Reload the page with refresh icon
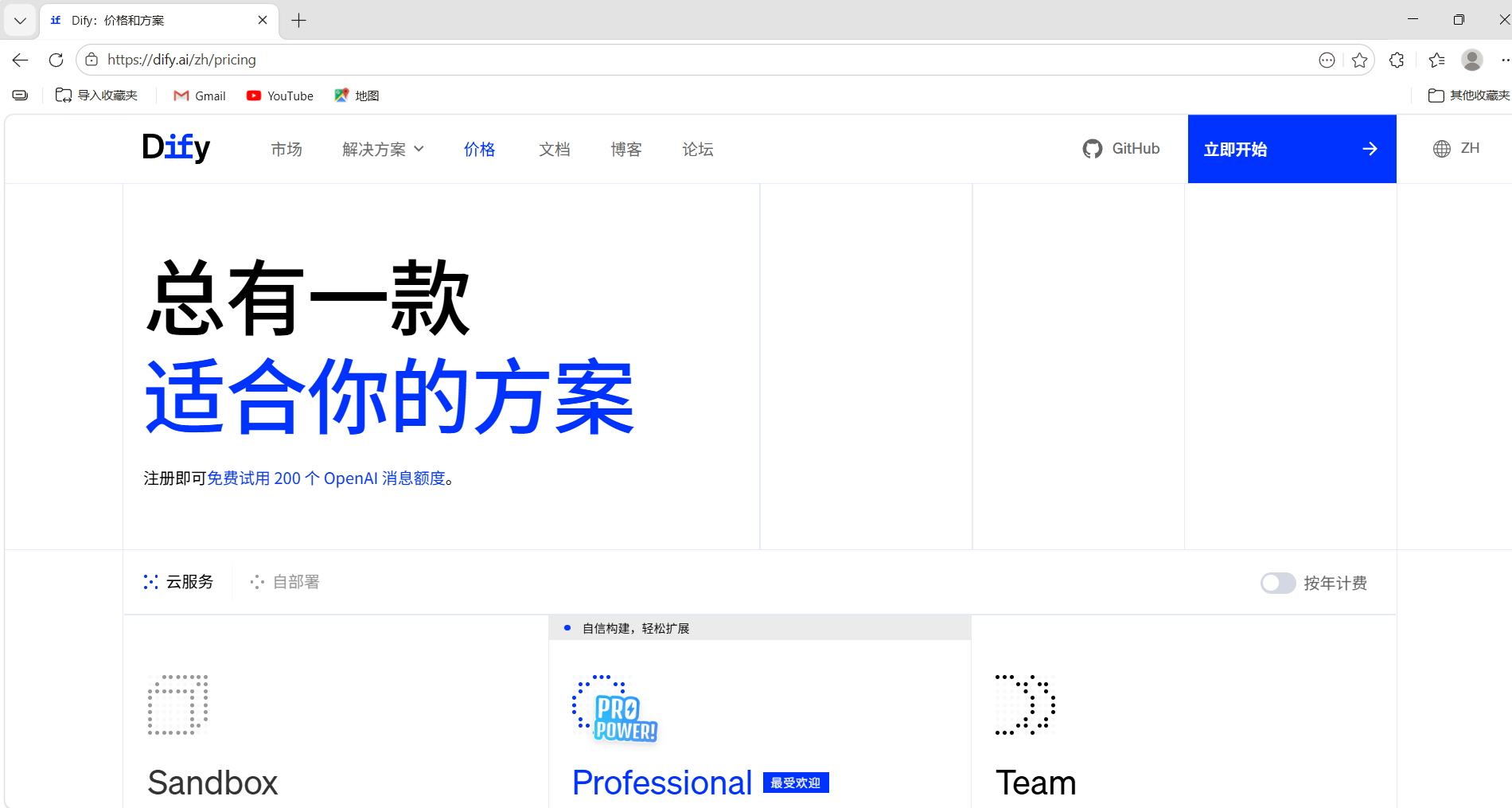The height and width of the screenshot is (808, 1512). pos(56,60)
